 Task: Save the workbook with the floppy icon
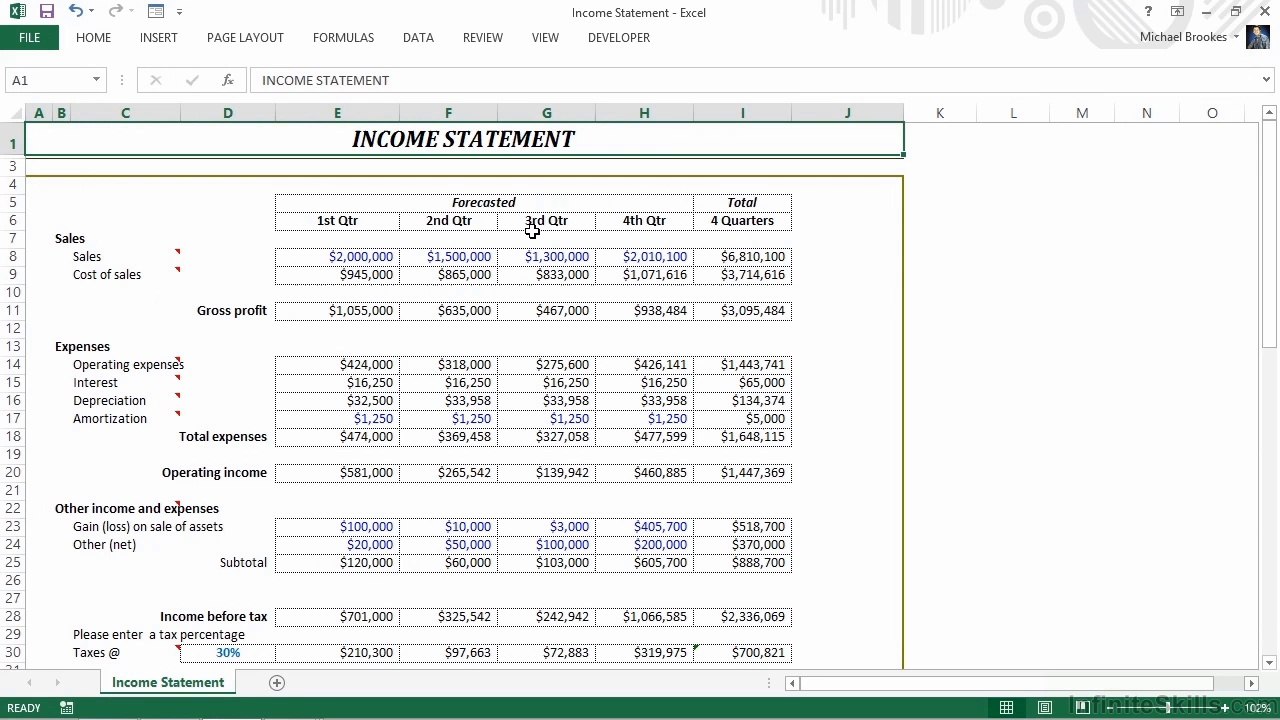47,12
